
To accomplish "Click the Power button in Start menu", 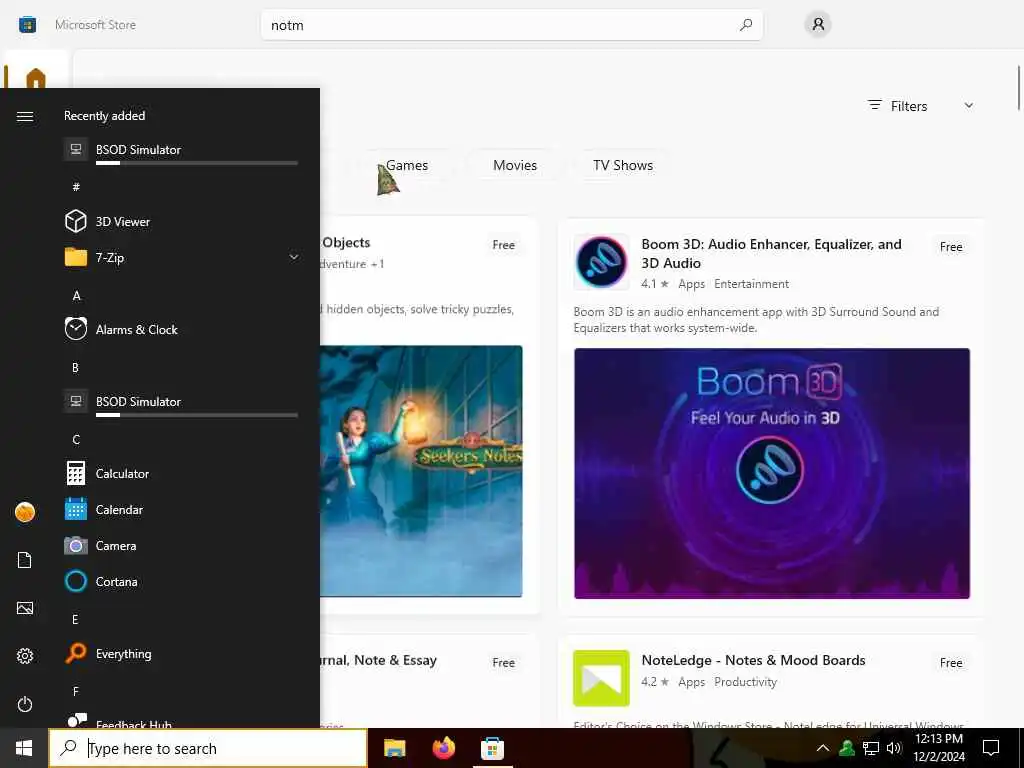I will click(x=25, y=704).
